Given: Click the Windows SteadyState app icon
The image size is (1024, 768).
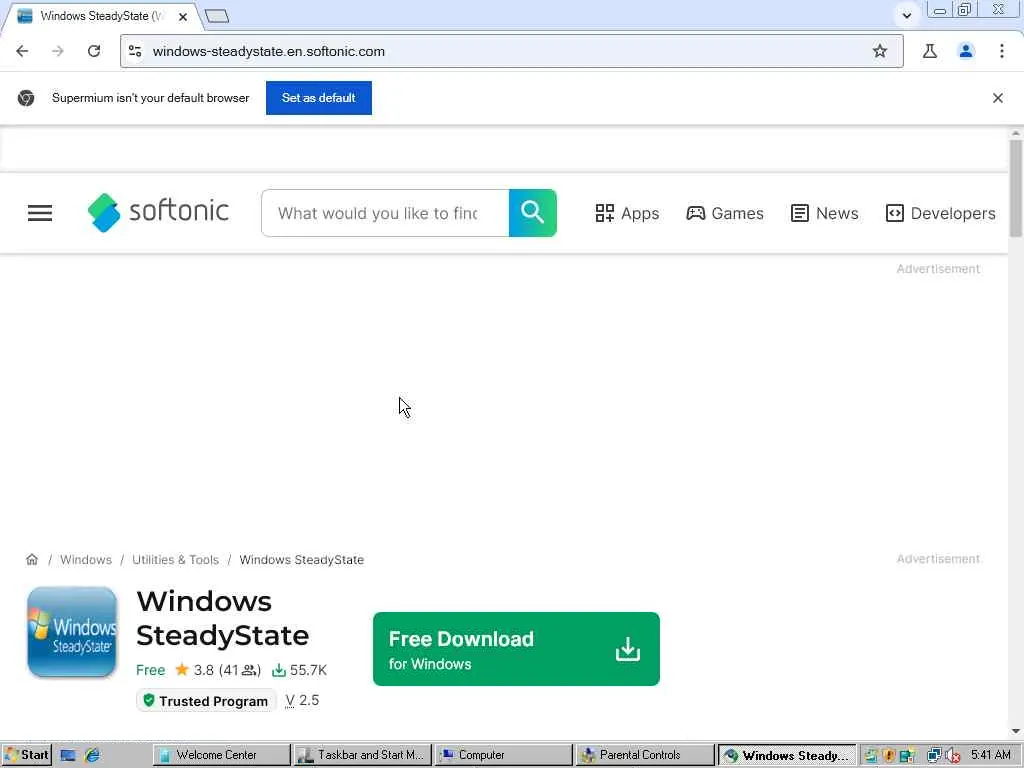Looking at the screenshot, I should (72, 632).
